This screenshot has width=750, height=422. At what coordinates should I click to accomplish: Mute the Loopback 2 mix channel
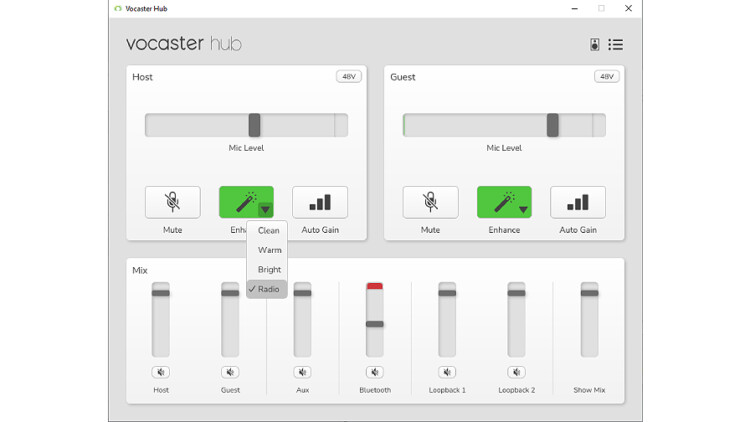tap(516, 372)
